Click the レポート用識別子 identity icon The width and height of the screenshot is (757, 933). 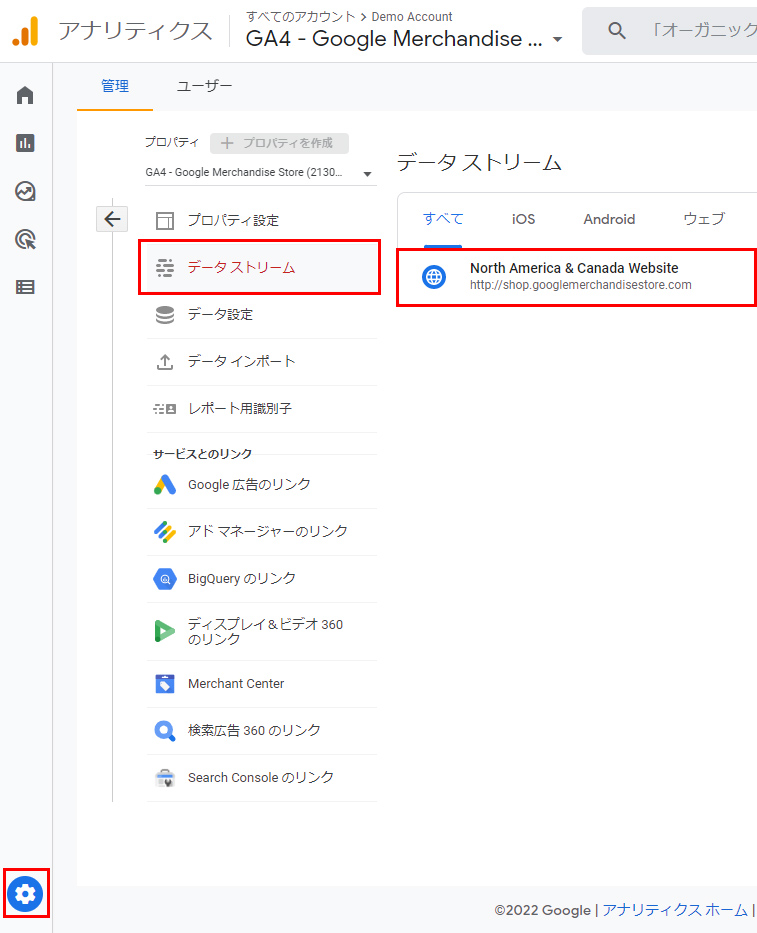click(165, 409)
